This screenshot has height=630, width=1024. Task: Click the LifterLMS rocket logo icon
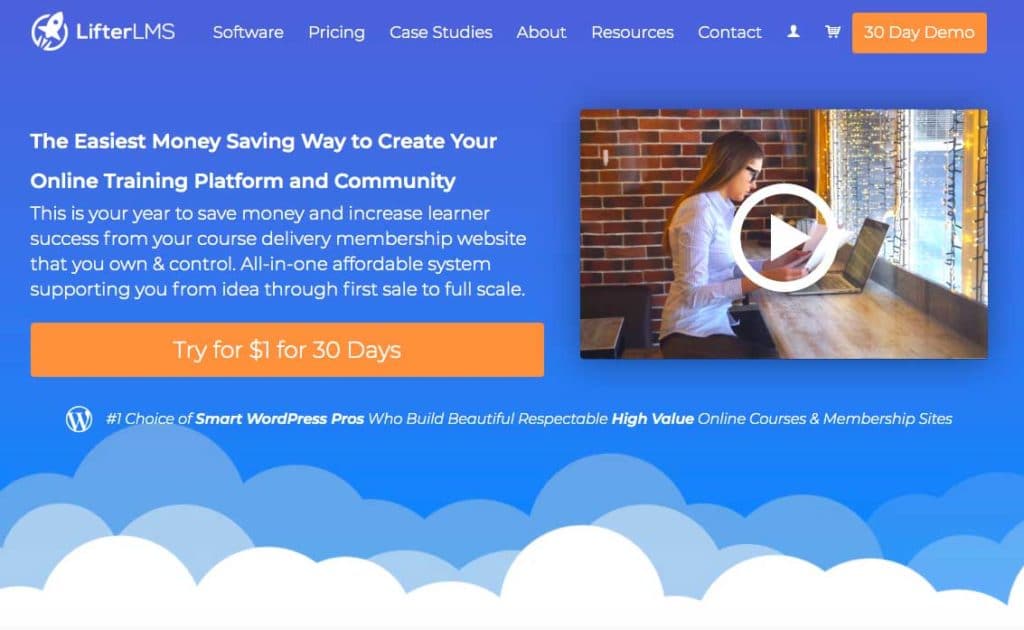[x=50, y=31]
